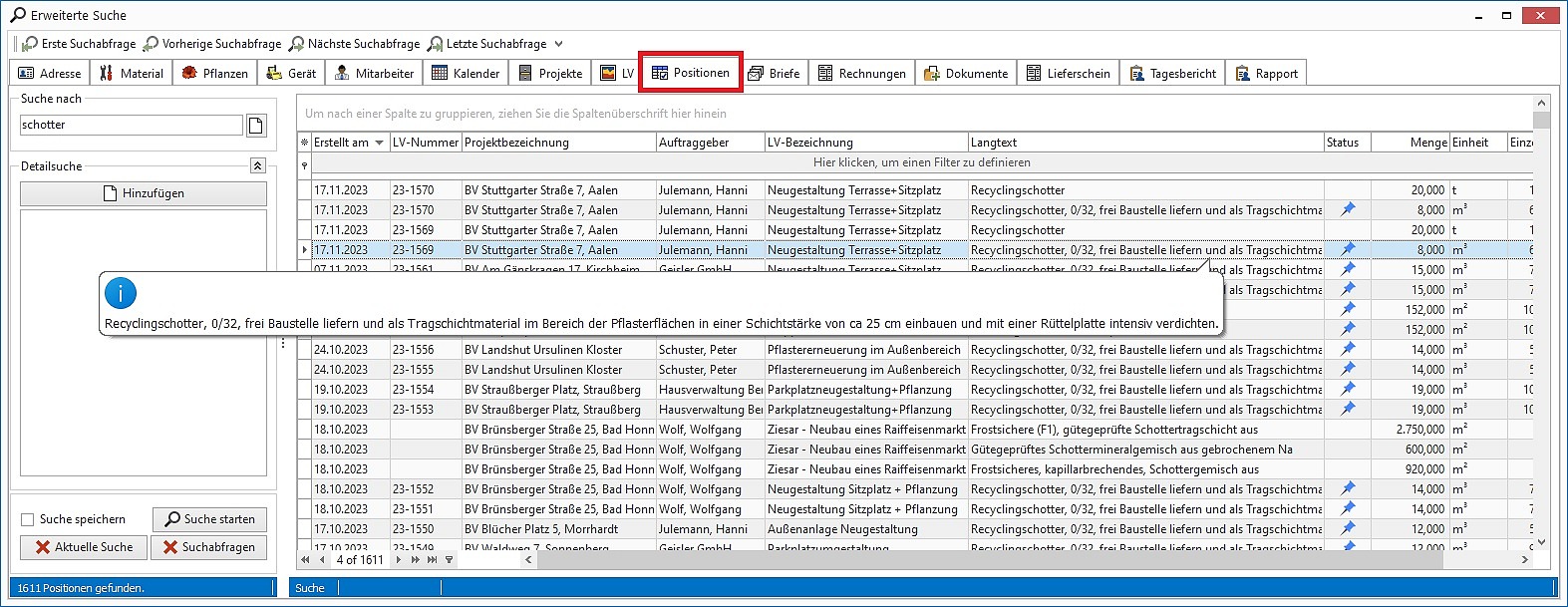Go to next record navigator arrow

pyautogui.click(x=398, y=560)
